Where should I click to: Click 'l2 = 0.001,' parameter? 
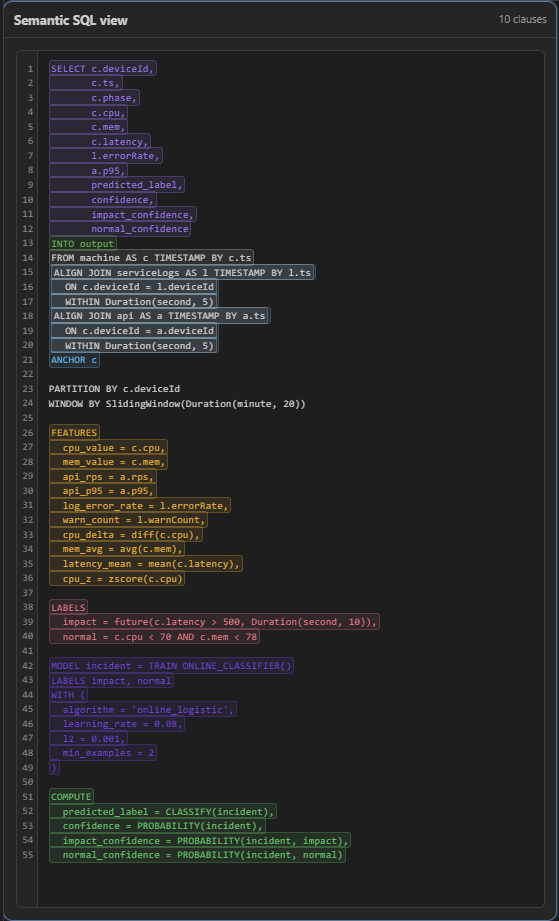point(89,738)
